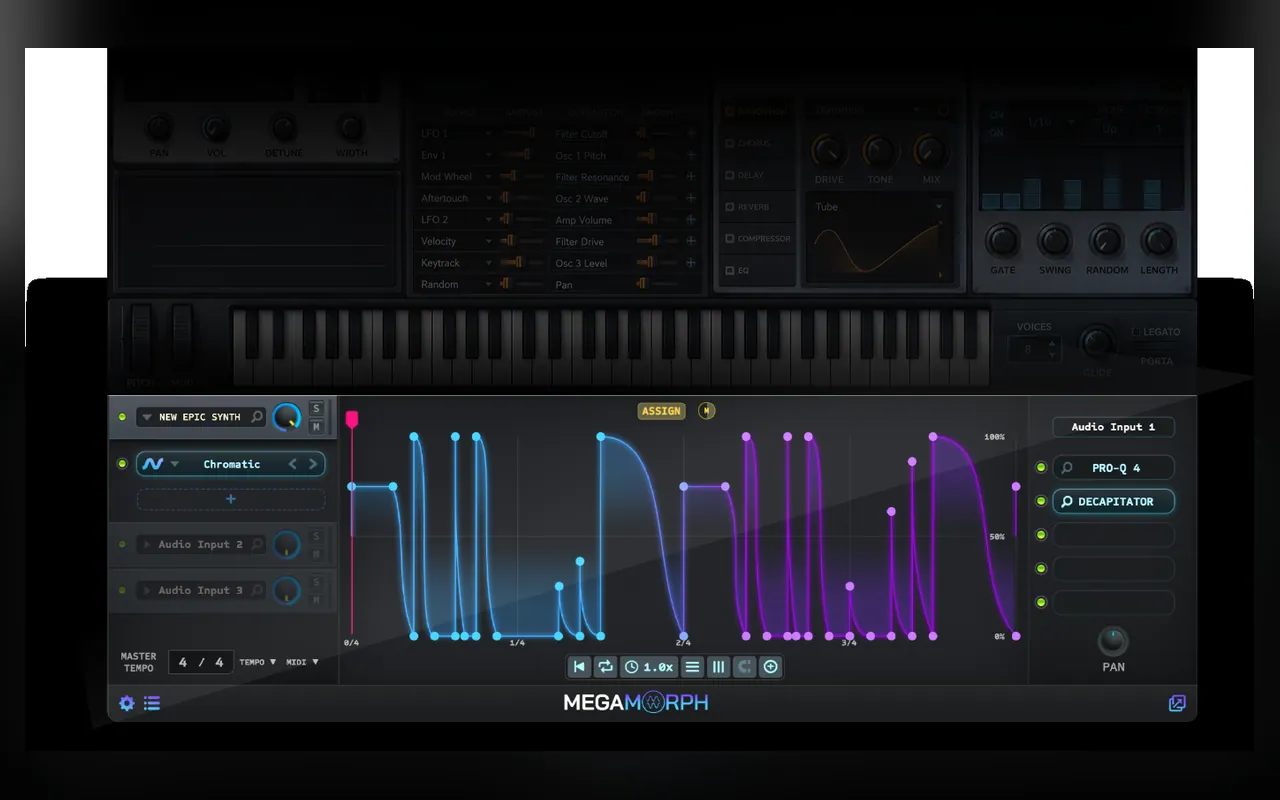Rewind the sequence to start
1280x800 pixels.
coord(579,667)
